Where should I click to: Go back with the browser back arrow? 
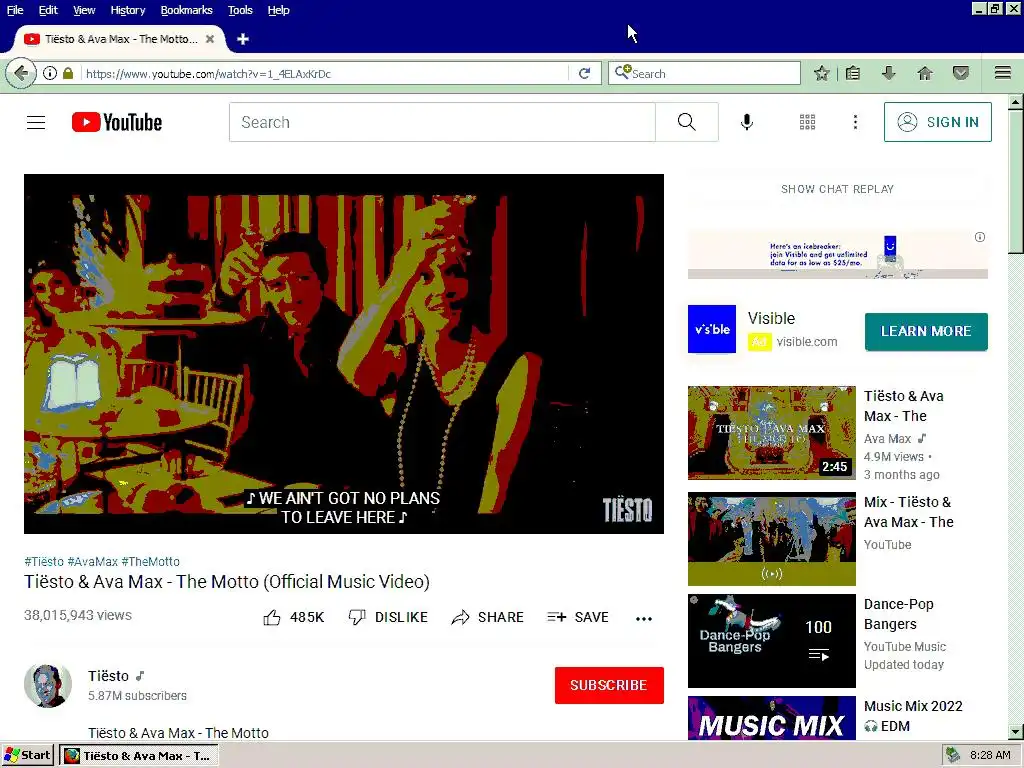point(21,73)
